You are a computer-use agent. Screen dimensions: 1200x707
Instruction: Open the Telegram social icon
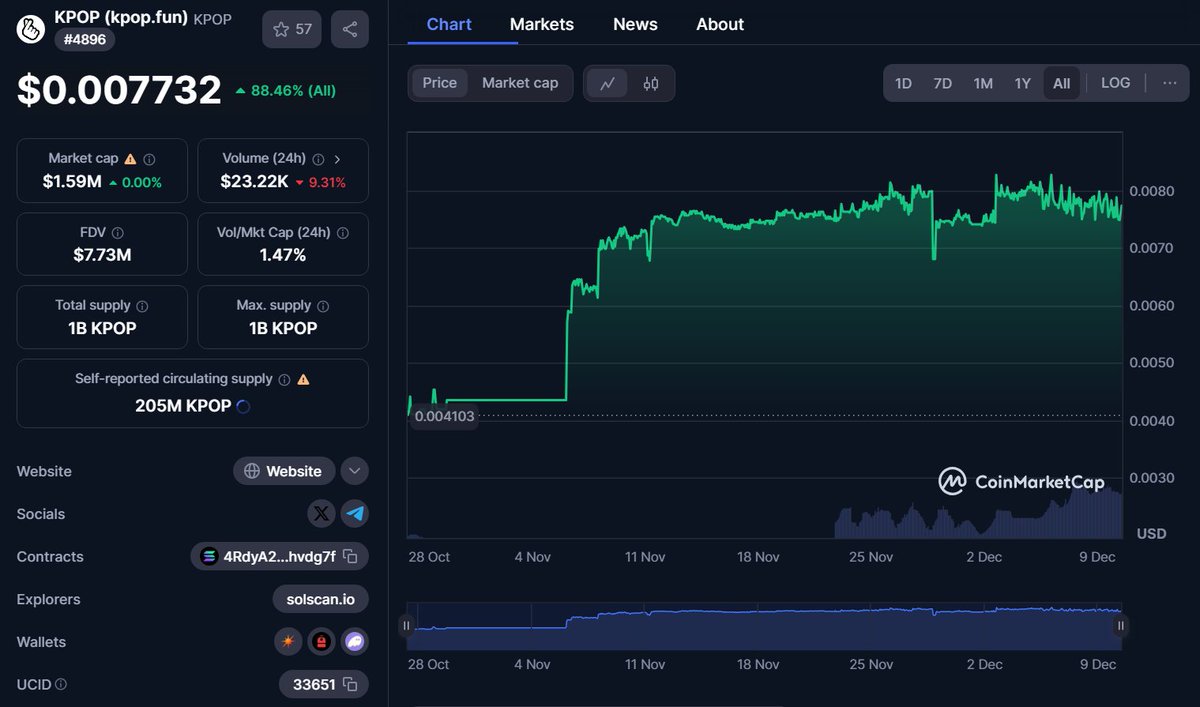pyautogui.click(x=355, y=514)
